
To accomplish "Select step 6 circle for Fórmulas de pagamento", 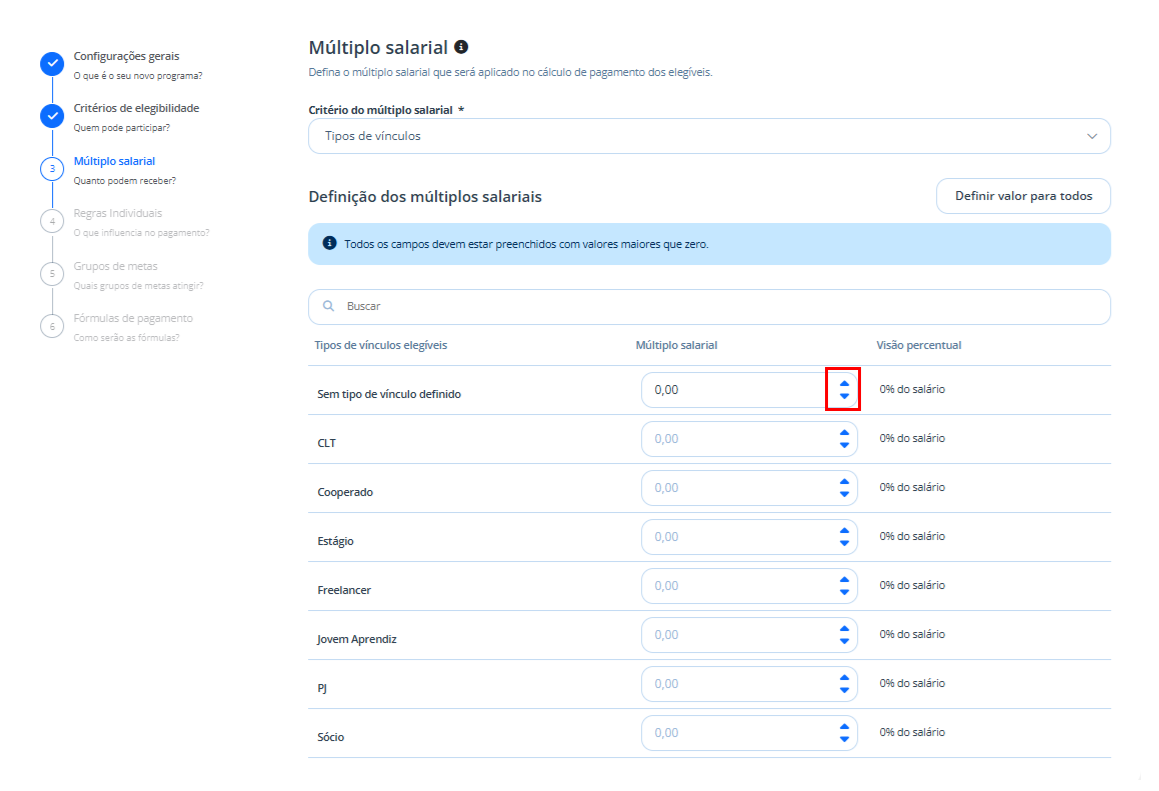I will [x=52, y=326].
